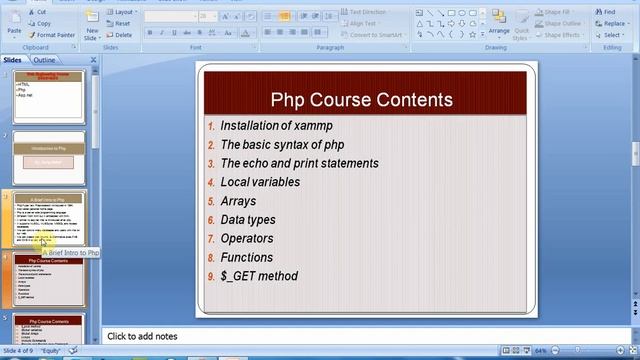
Task: Open the Replace dropdown
Action: (612, 24)
